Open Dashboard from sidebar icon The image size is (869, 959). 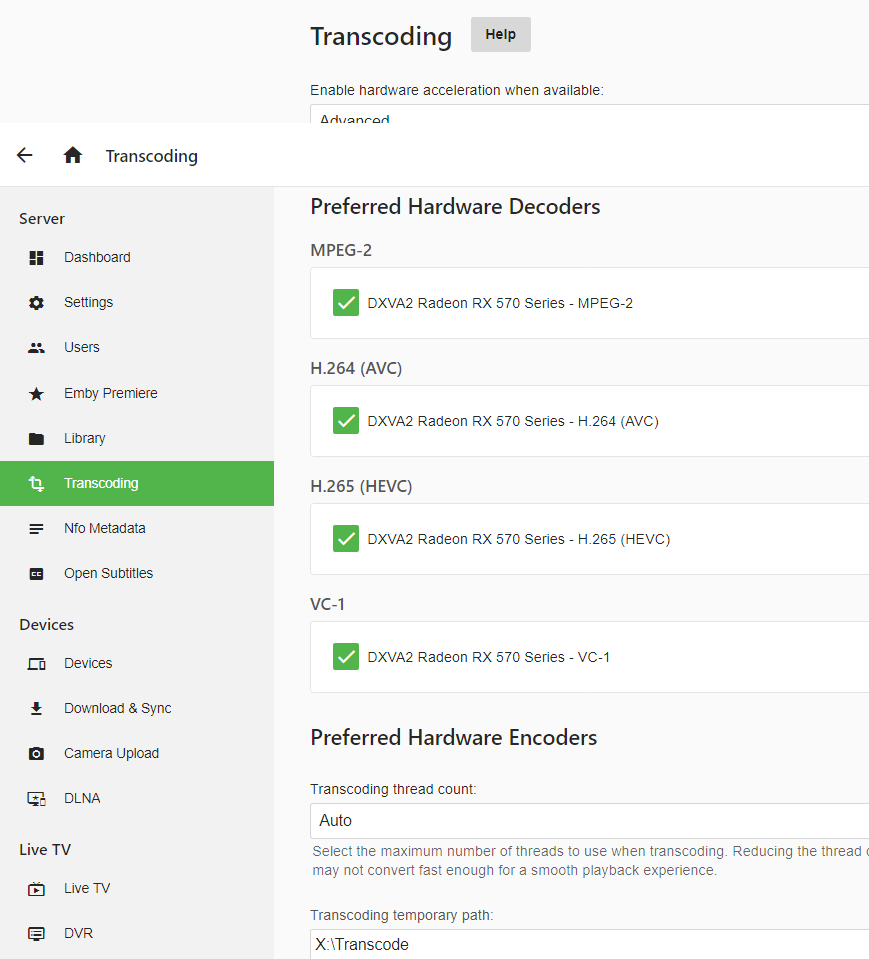[37, 258]
